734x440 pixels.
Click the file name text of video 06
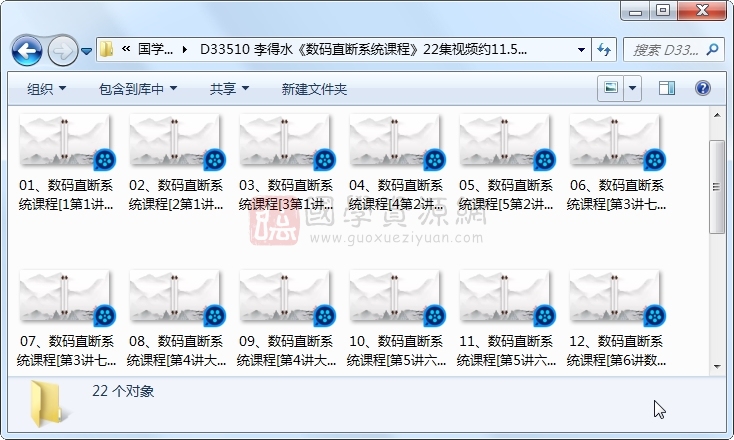pyautogui.click(x=616, y=195)
